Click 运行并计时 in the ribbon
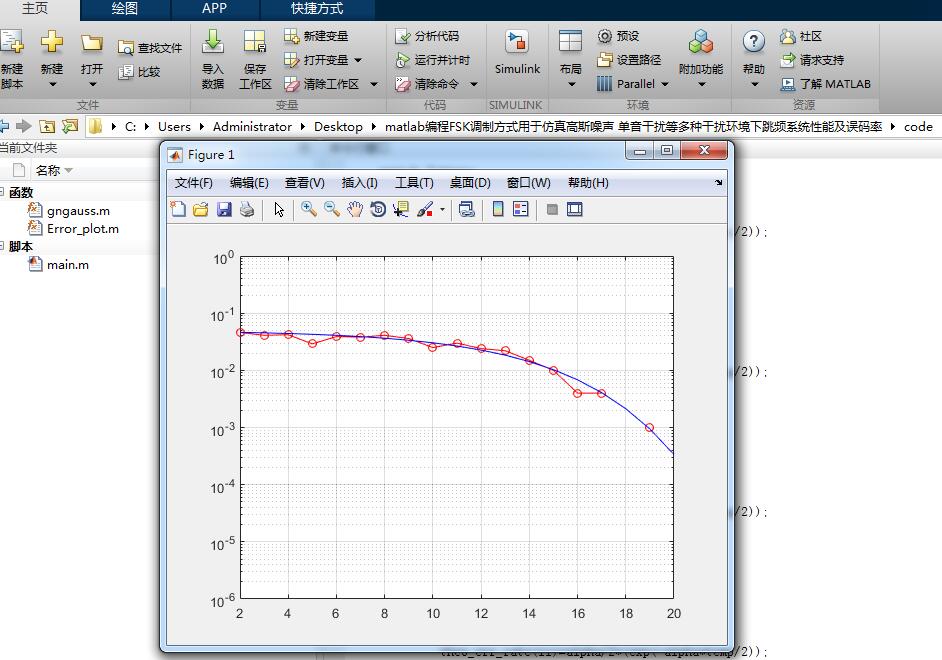The width and height of the screenshot is (942, 660). click(433, 60)
